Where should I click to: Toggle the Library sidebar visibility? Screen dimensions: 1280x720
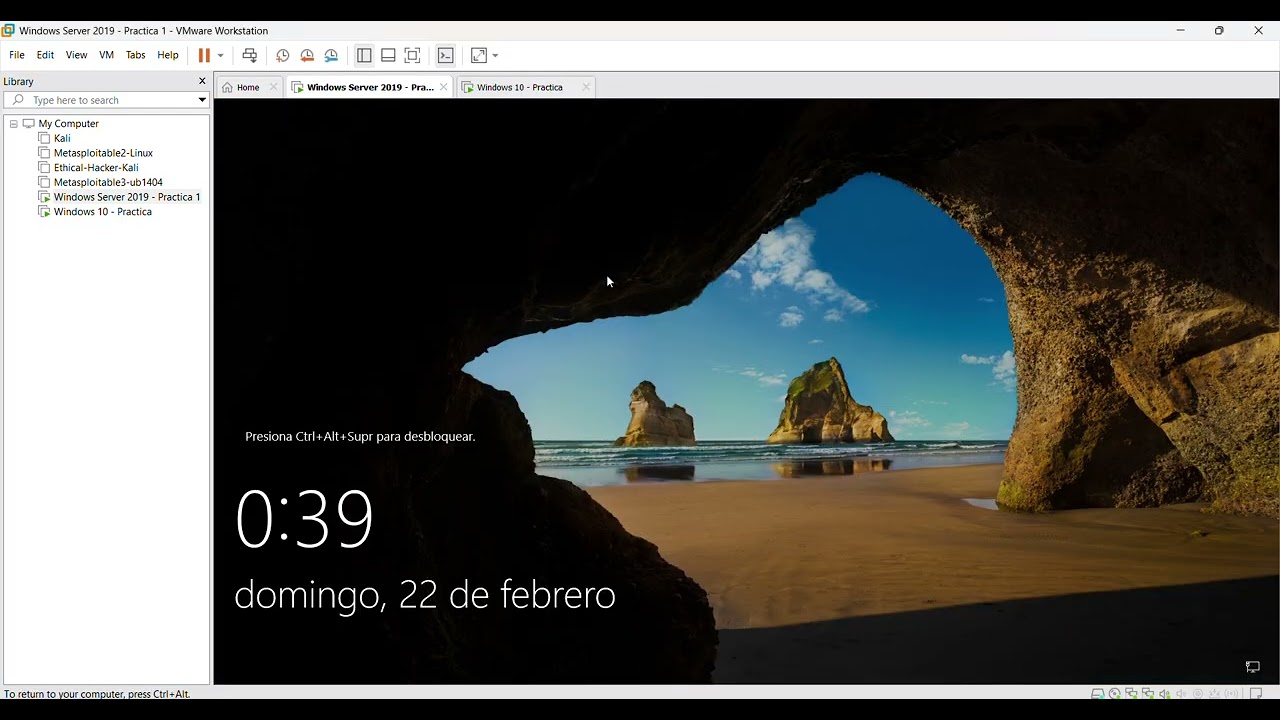364,56
